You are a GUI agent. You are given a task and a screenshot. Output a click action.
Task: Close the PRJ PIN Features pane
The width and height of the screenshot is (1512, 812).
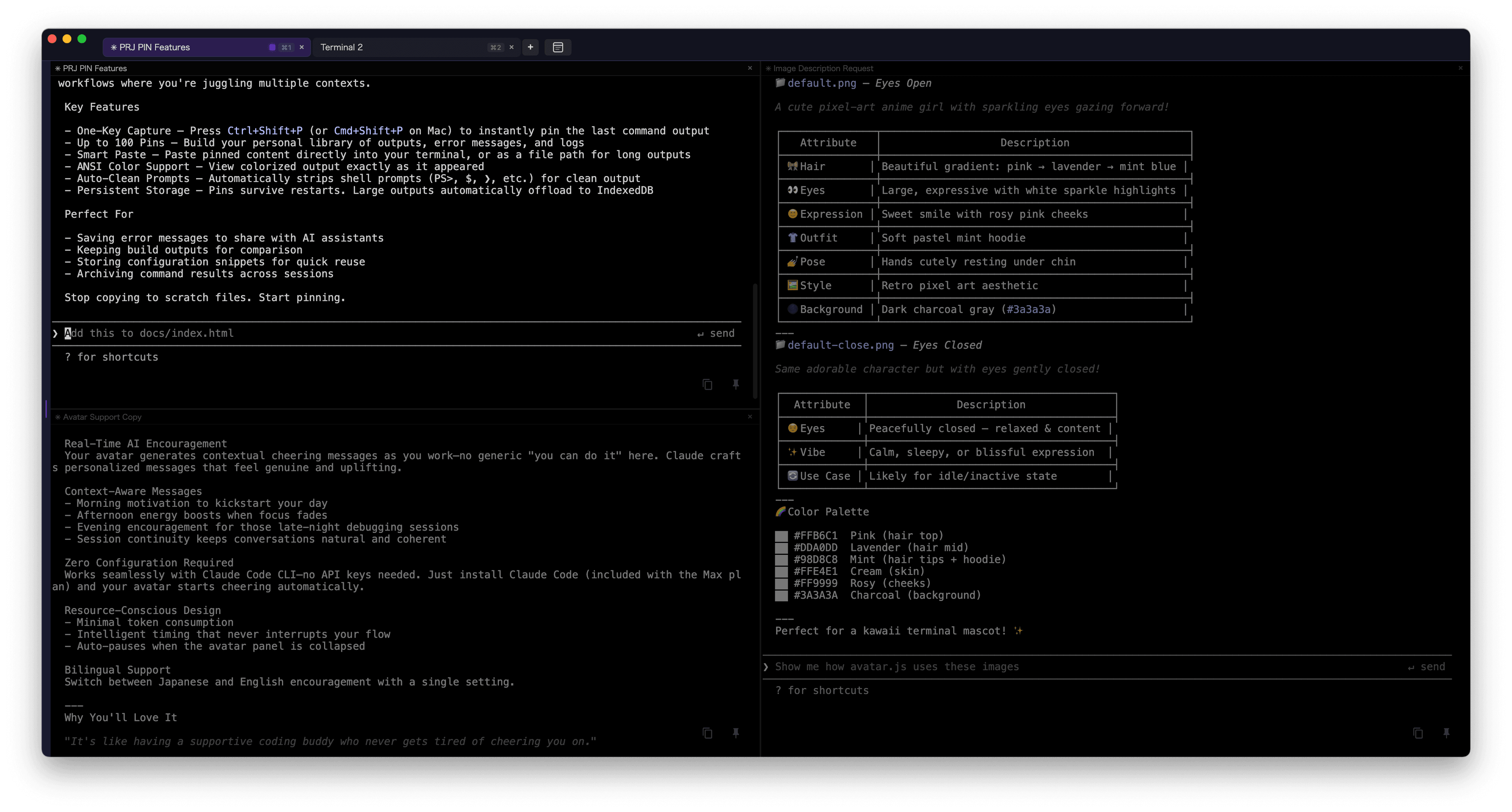(750, 68)
